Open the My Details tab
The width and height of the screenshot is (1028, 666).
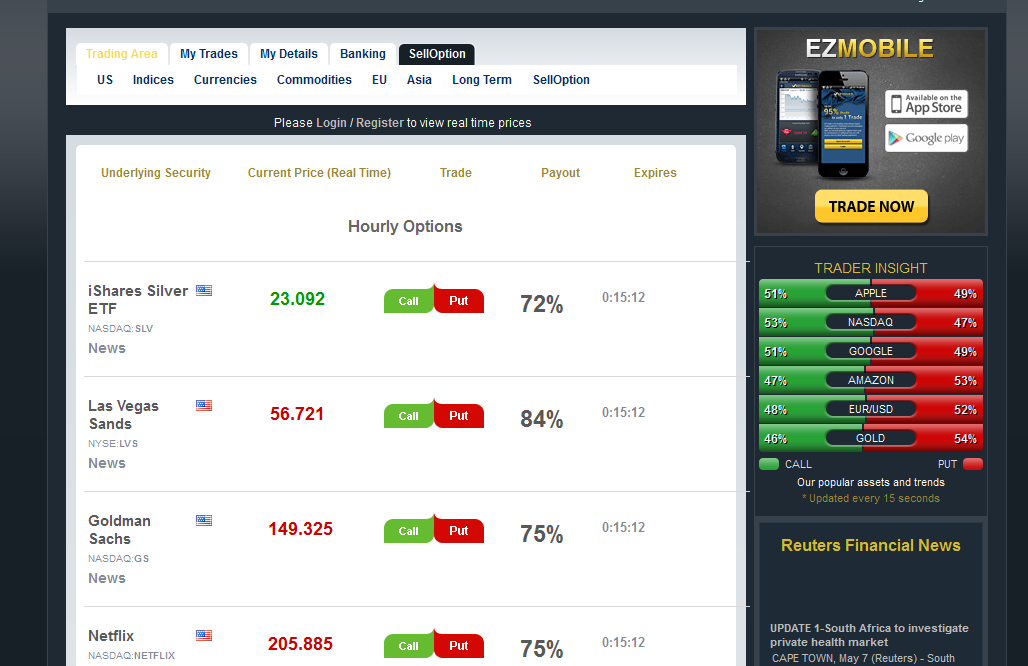(x=288, y=54)
